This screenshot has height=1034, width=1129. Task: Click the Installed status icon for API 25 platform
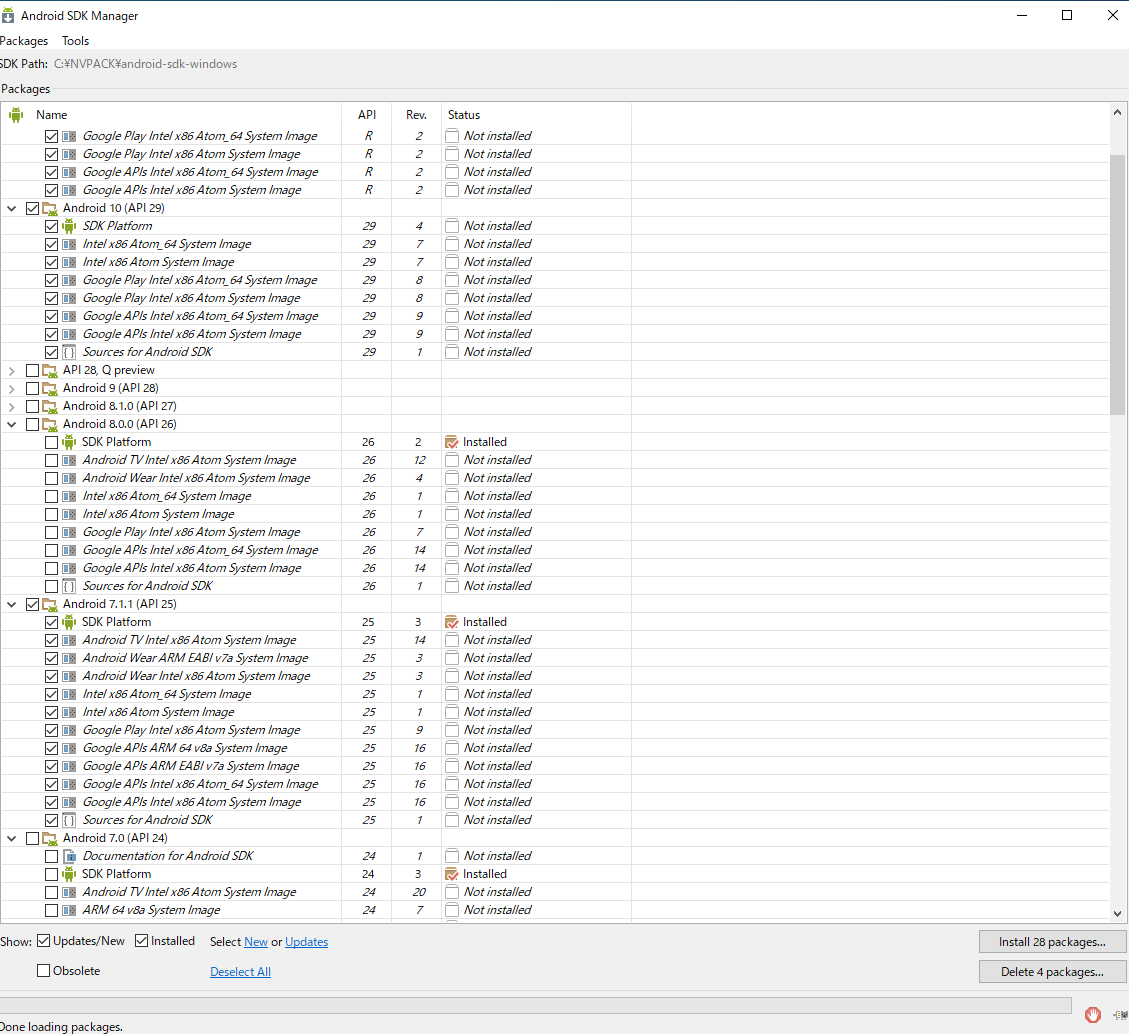click(x=451, y=622)
